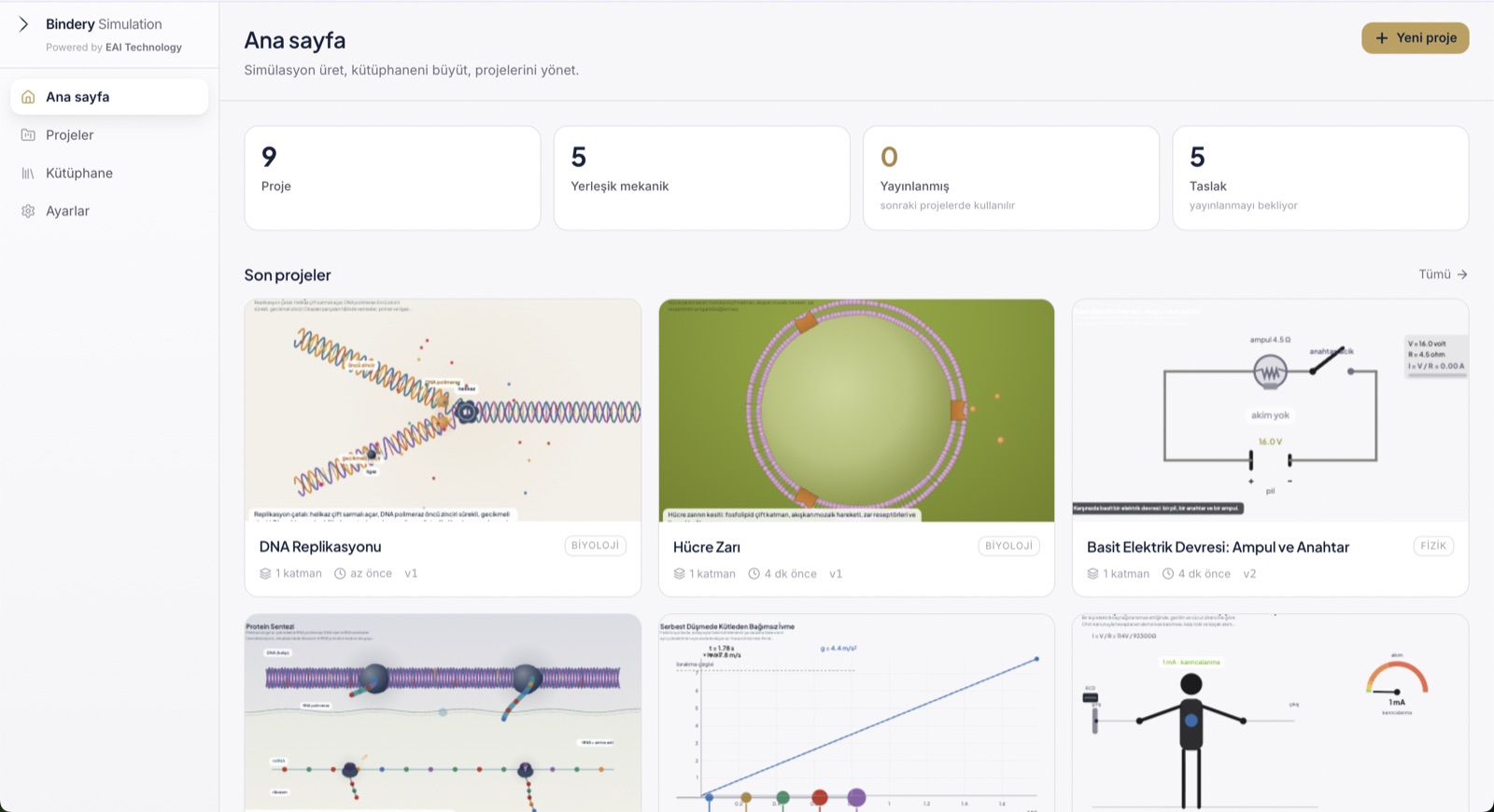Click the BİYOLOJİ tag on Hücre Zarı
This screenshot has width=1494, height=812.
click(1008, 546)
